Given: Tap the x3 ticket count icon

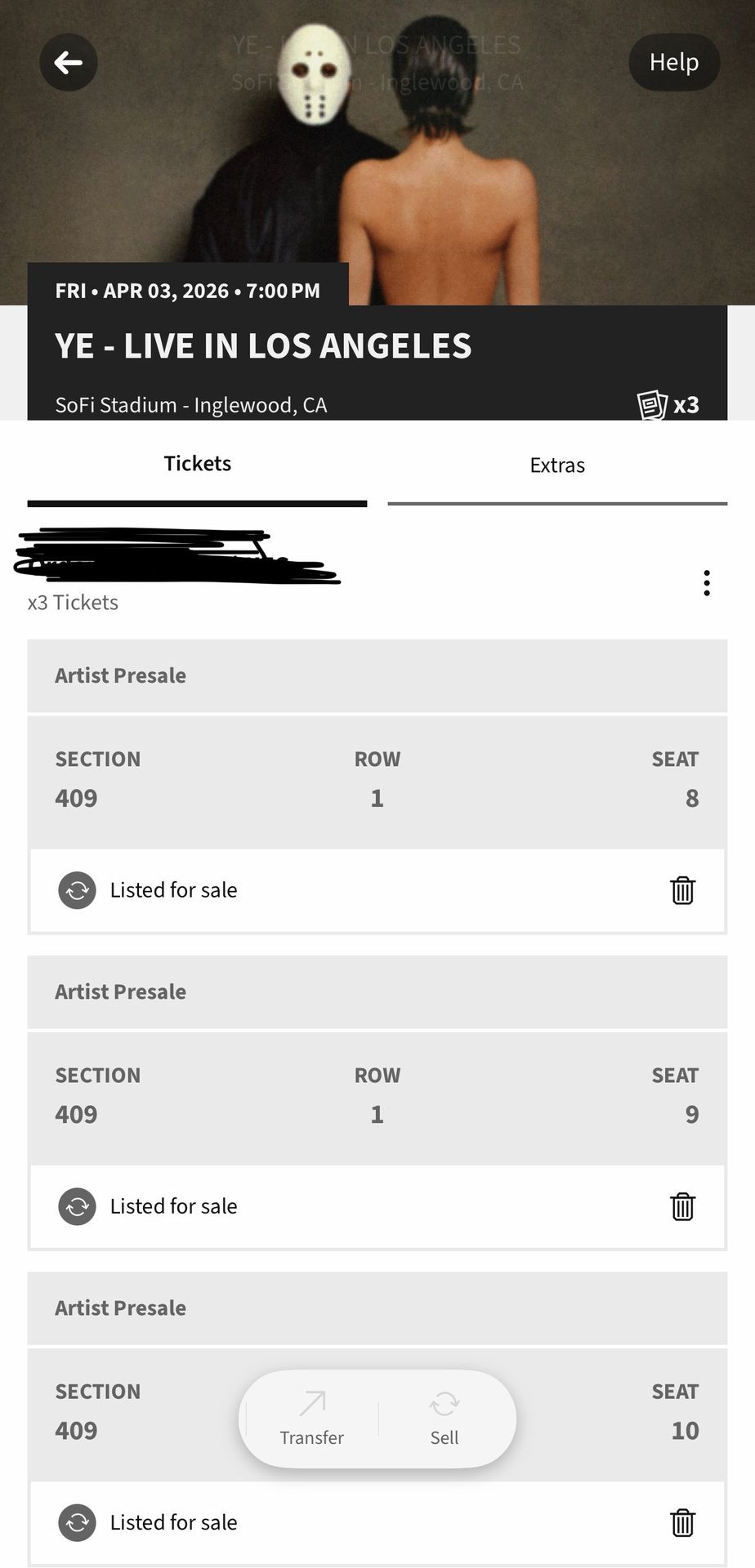Looking at the screenshot, I should [x=668, y=404].
